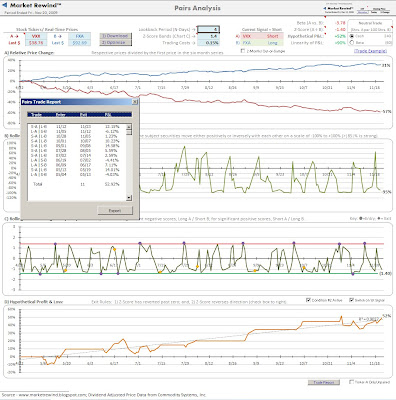
Task: Click the Trade Report button at bottom
Action: click(323, 382)
